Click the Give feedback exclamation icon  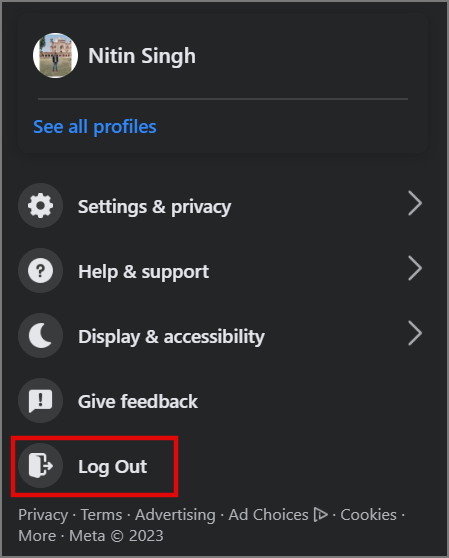41,401
